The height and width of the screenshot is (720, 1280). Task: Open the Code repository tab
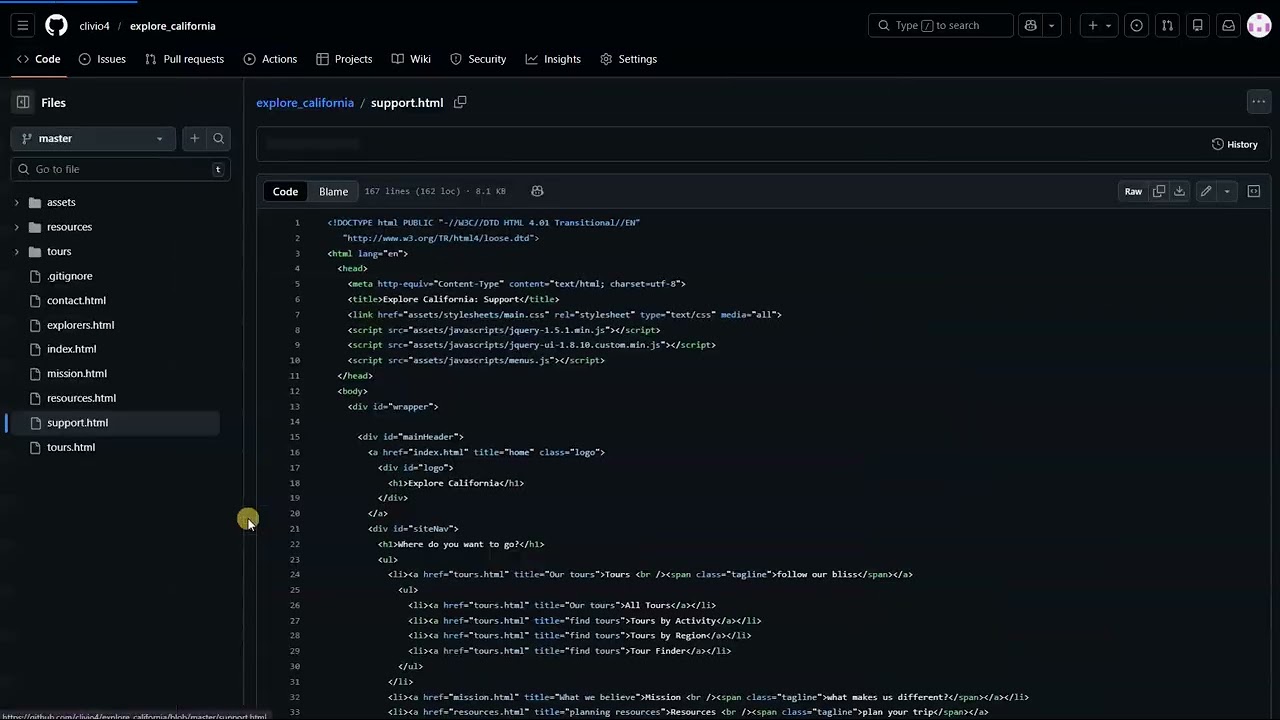(39, 59)
